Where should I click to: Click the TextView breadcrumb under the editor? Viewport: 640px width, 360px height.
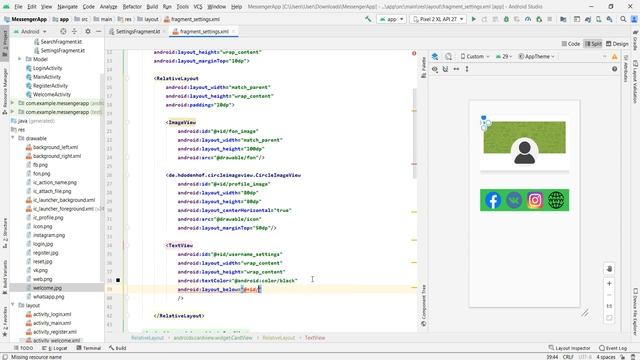pos(315,338)
